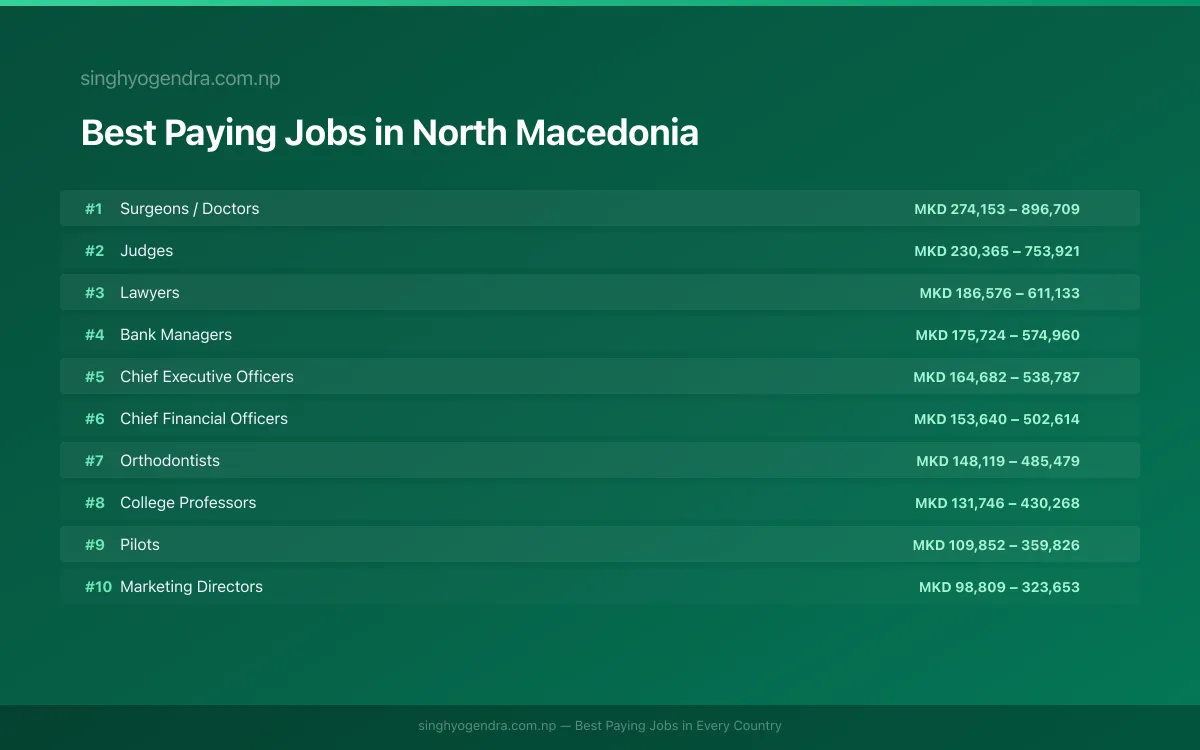Viewport: 1200px width, 750px height.
Task: Click the #2 rank number
Action: point(94,251)
